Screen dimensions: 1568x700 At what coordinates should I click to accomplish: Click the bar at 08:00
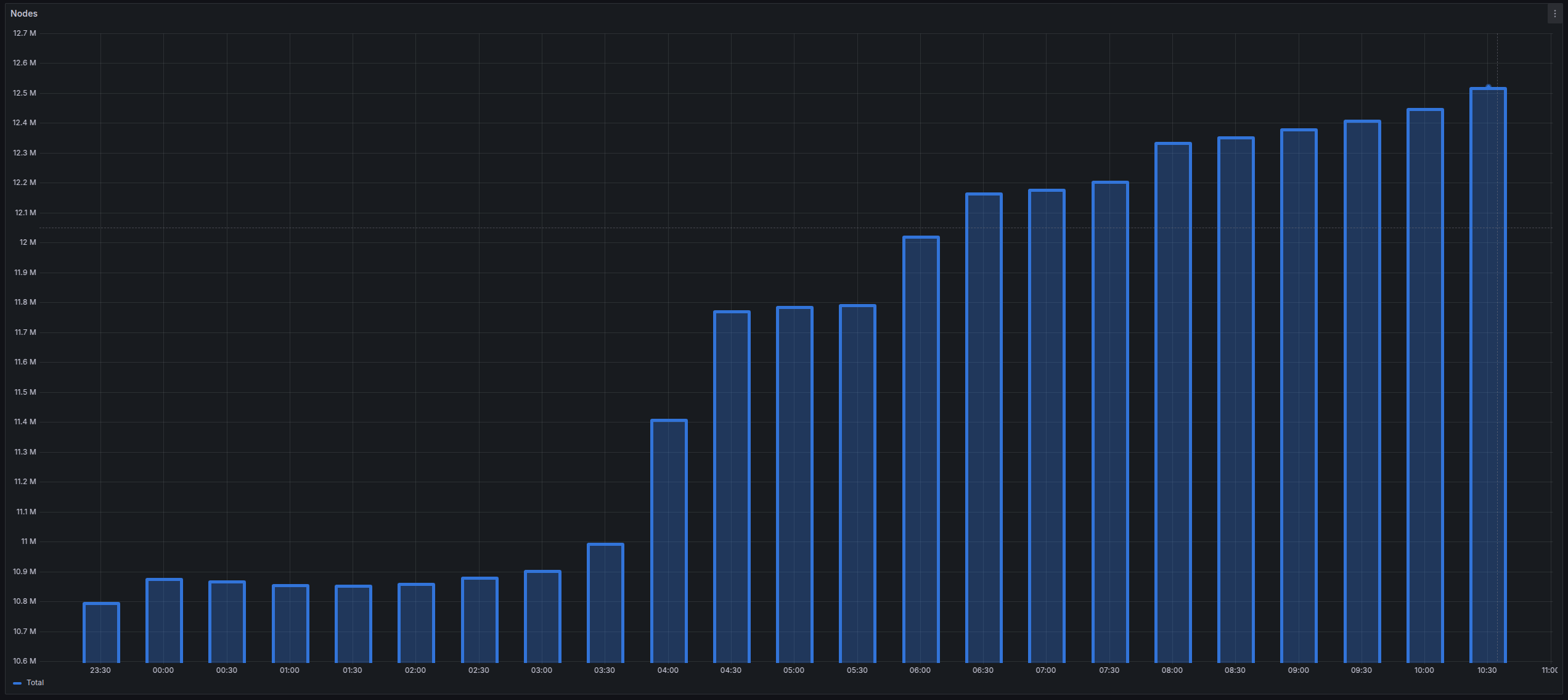point(1173,403)
